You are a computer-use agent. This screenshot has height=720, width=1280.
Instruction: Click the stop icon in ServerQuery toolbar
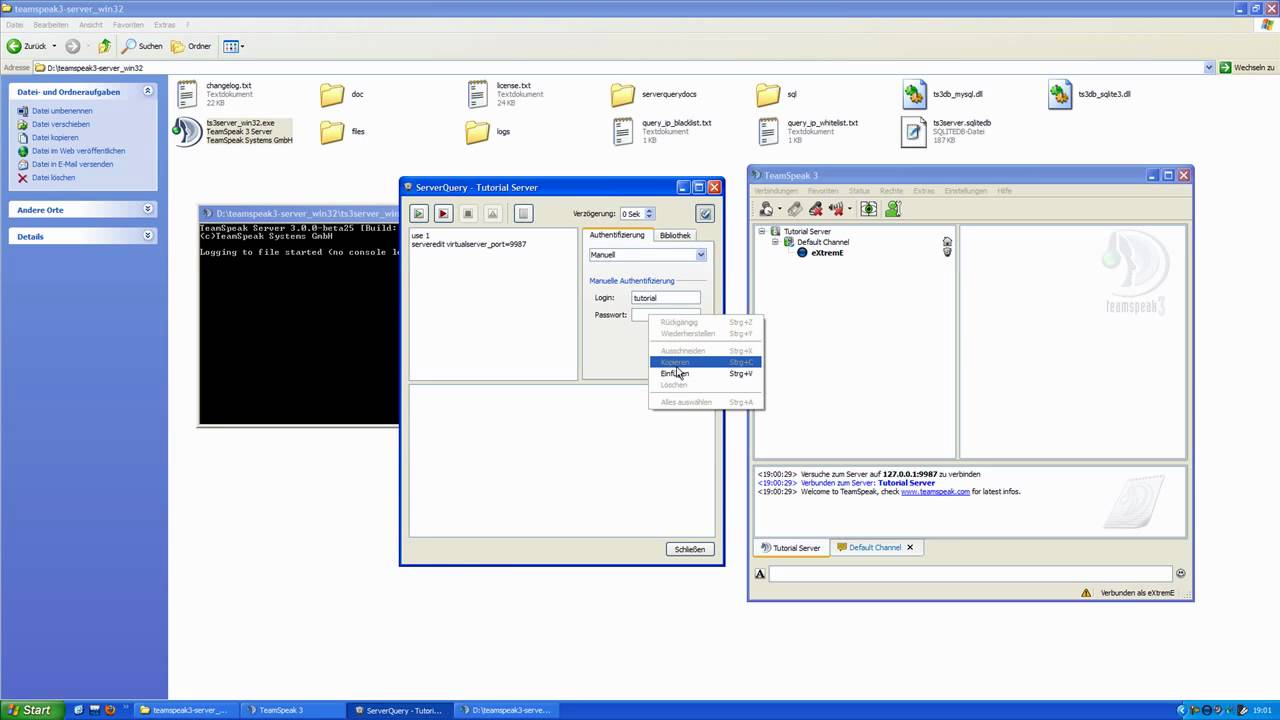[x=467, y=213]
